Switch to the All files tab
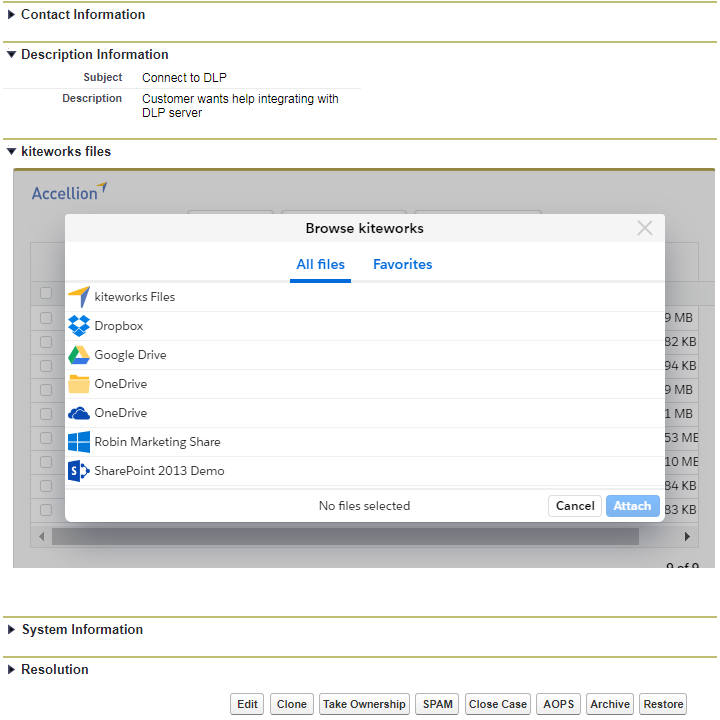This screenshot has height=720, width=720. click(x=321, y=264)
